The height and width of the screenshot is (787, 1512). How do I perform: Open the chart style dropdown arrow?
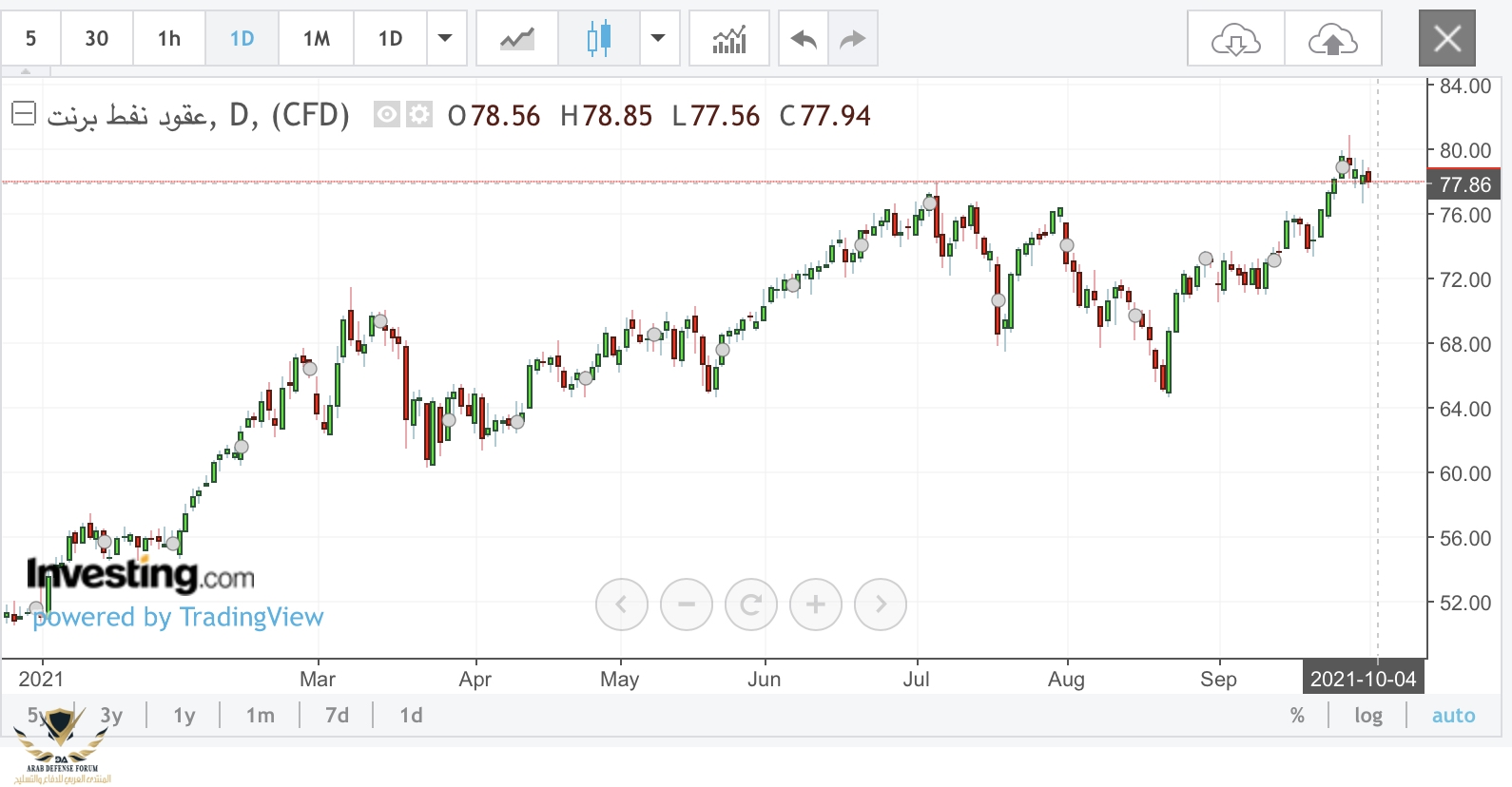coord(658,39)
